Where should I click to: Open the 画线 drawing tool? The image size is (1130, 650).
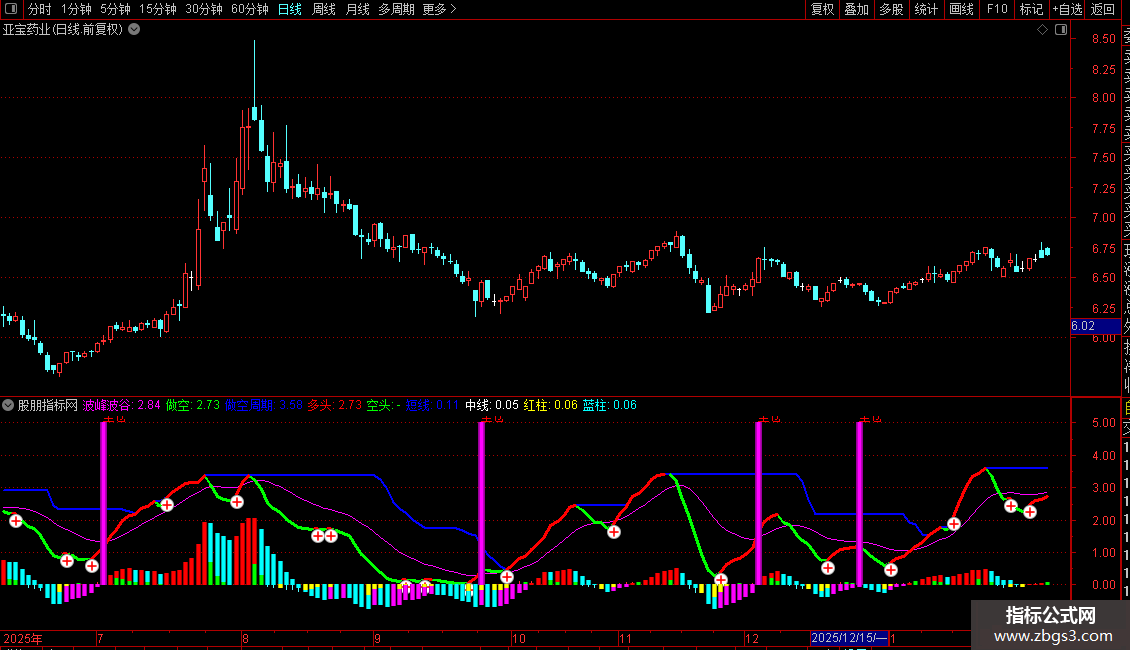click(961, 9)
